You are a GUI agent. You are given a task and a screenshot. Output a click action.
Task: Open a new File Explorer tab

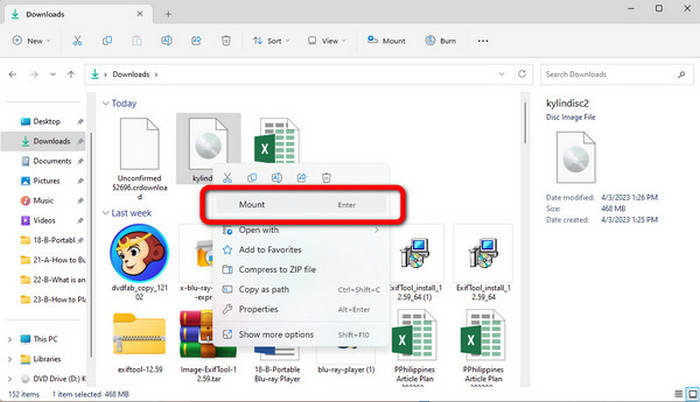(168, 14)
